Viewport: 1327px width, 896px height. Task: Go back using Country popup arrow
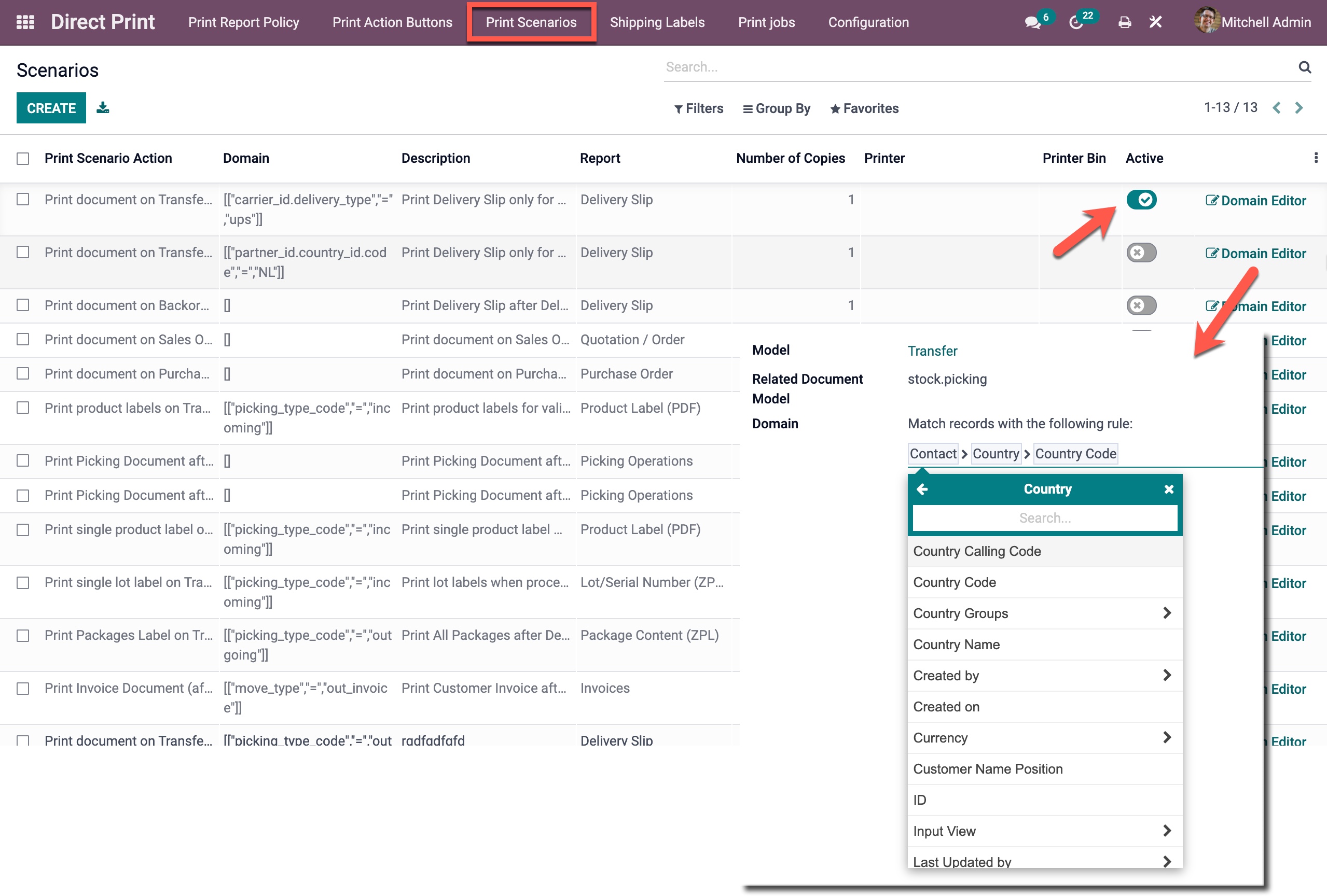(922, 489)
